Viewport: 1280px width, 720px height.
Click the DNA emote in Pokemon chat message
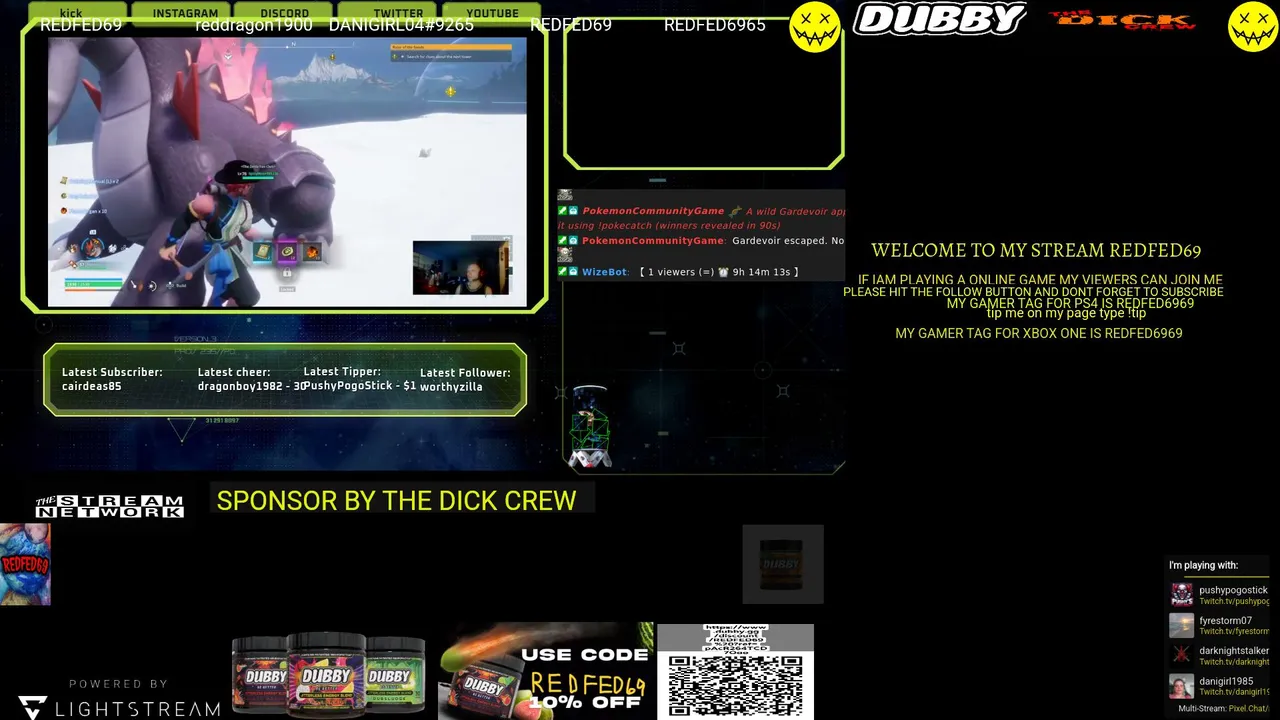tap(736, 211)
